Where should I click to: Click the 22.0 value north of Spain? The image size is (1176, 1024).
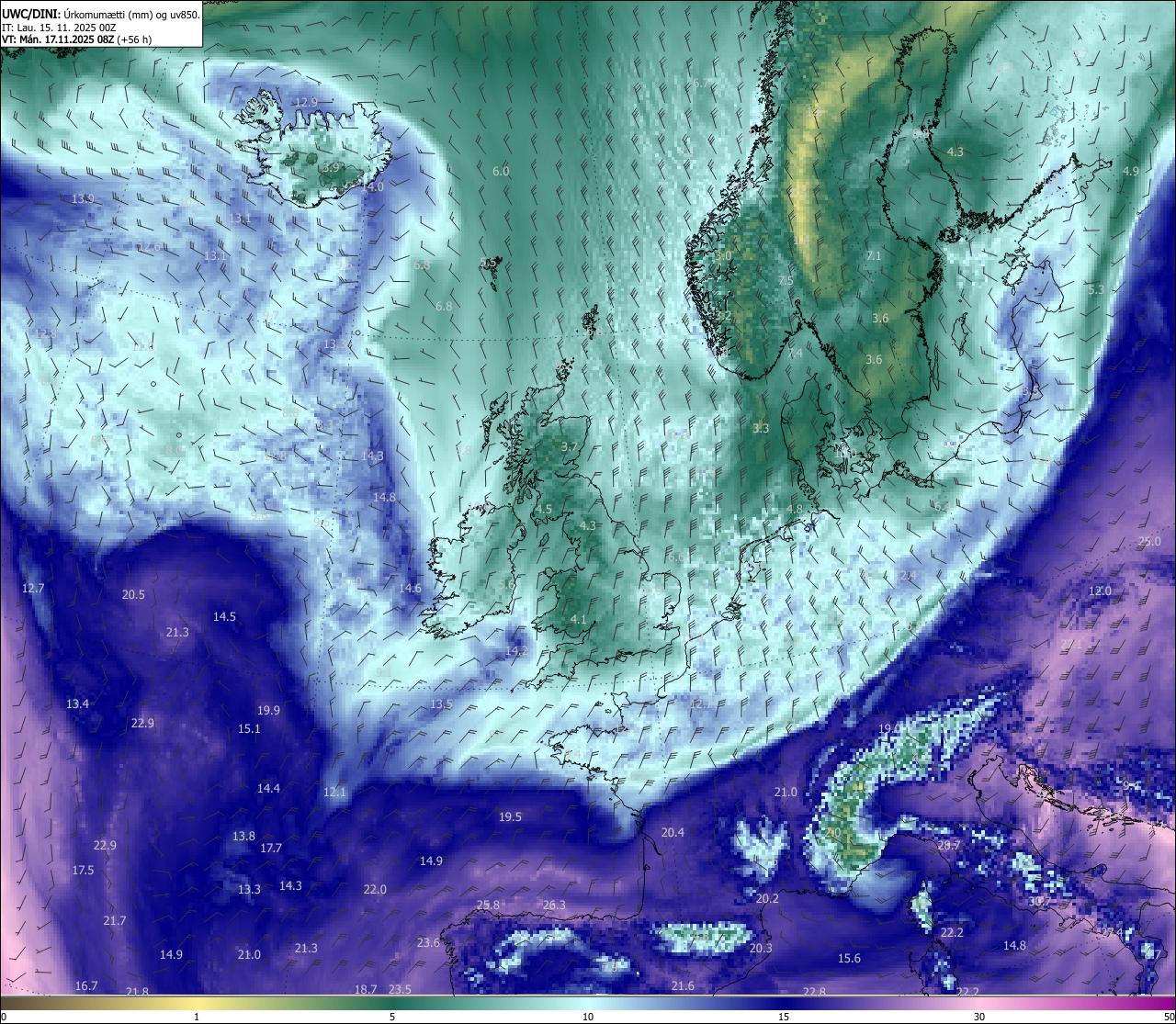[375, 890]
